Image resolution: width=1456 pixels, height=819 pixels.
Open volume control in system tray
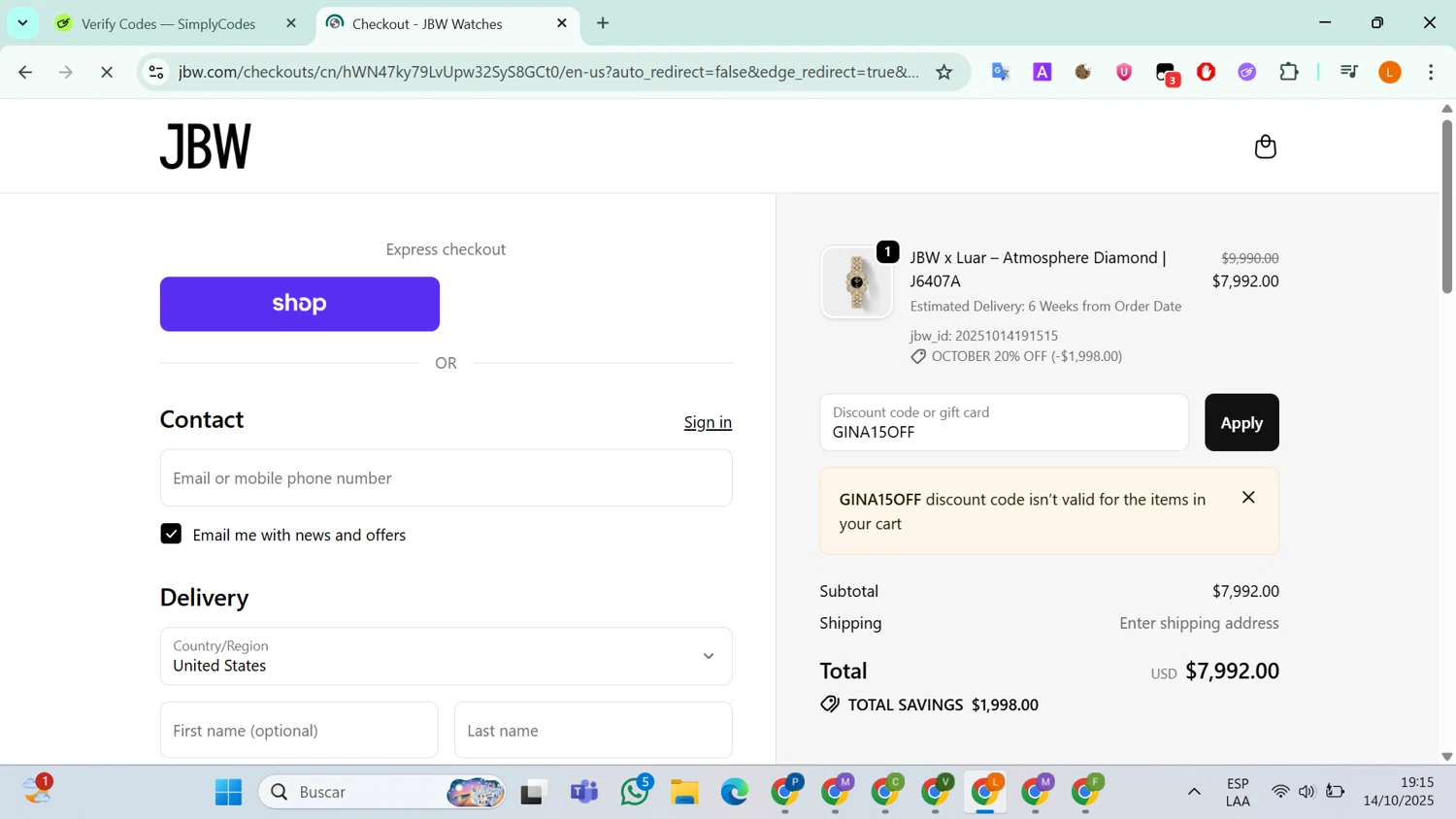coord(1307,792)
